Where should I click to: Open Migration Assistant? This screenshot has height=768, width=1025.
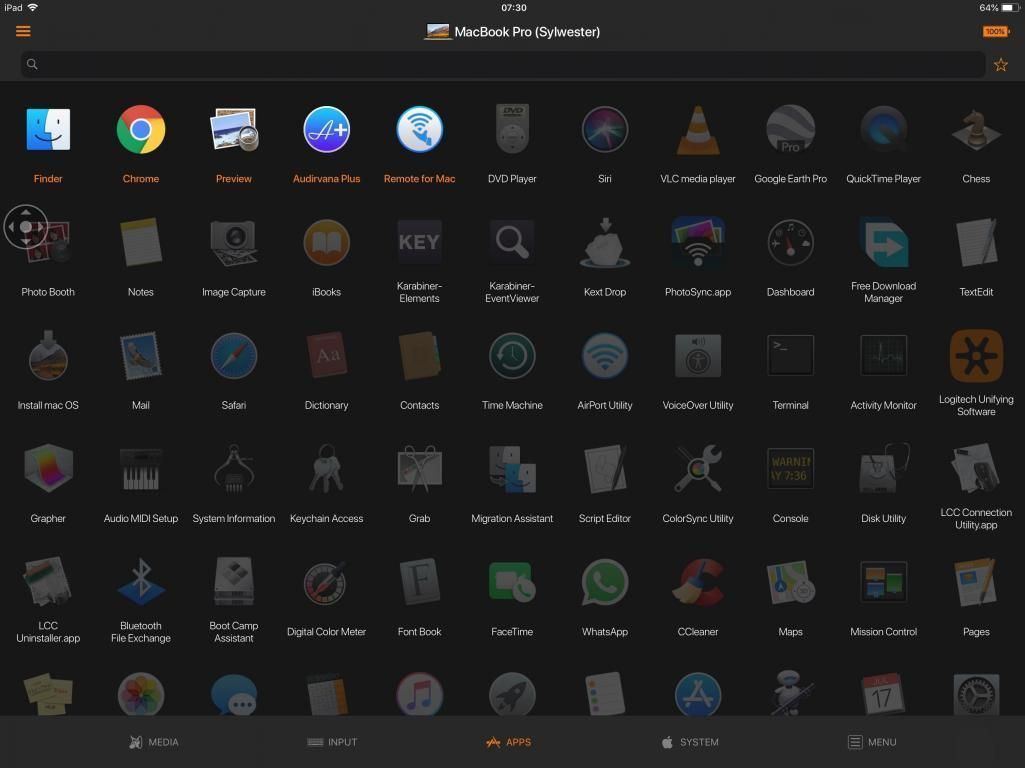512,469
